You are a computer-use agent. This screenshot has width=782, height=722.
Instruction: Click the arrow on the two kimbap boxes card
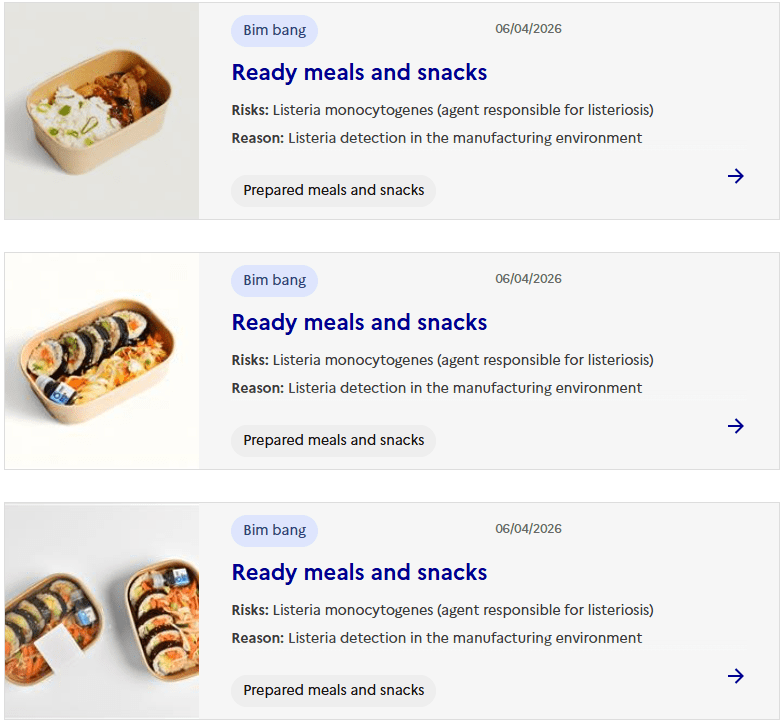[736, 676]
